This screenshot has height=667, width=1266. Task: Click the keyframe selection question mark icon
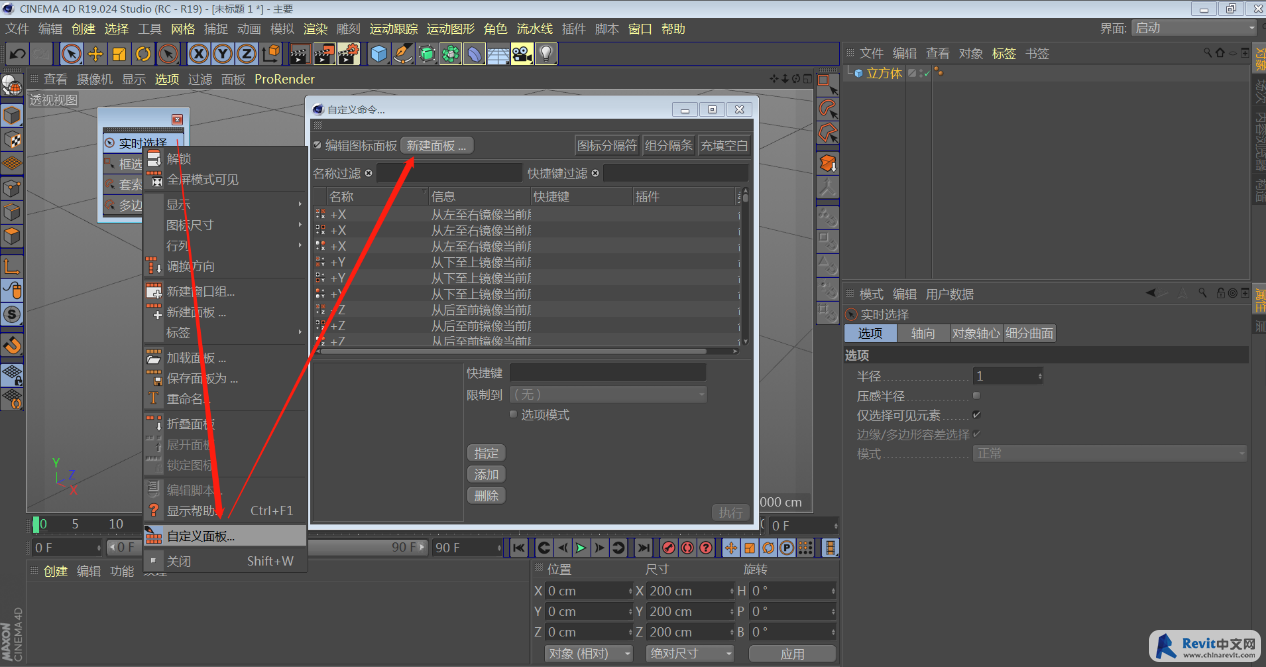(x=706, y=548)
